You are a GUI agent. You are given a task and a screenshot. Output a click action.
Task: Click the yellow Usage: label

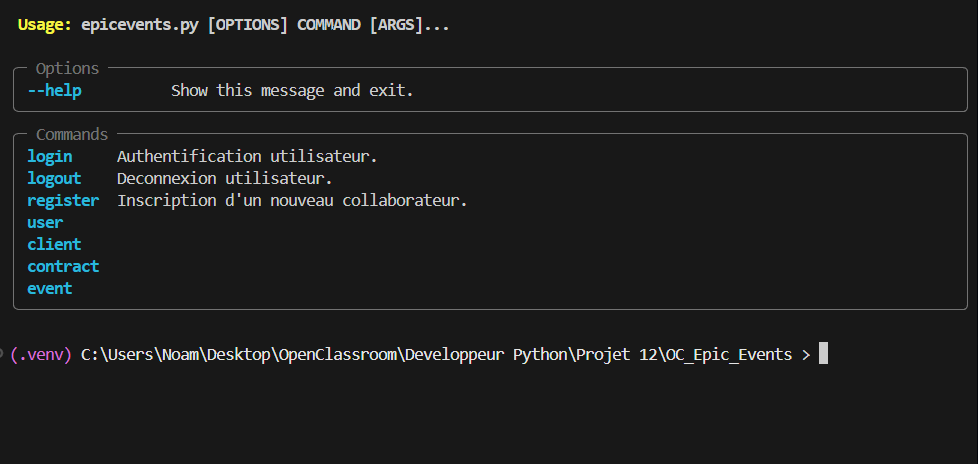(45, 25)
